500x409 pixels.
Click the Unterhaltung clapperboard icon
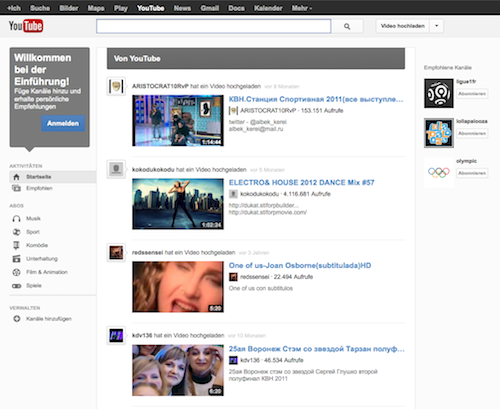coord(16,259)
